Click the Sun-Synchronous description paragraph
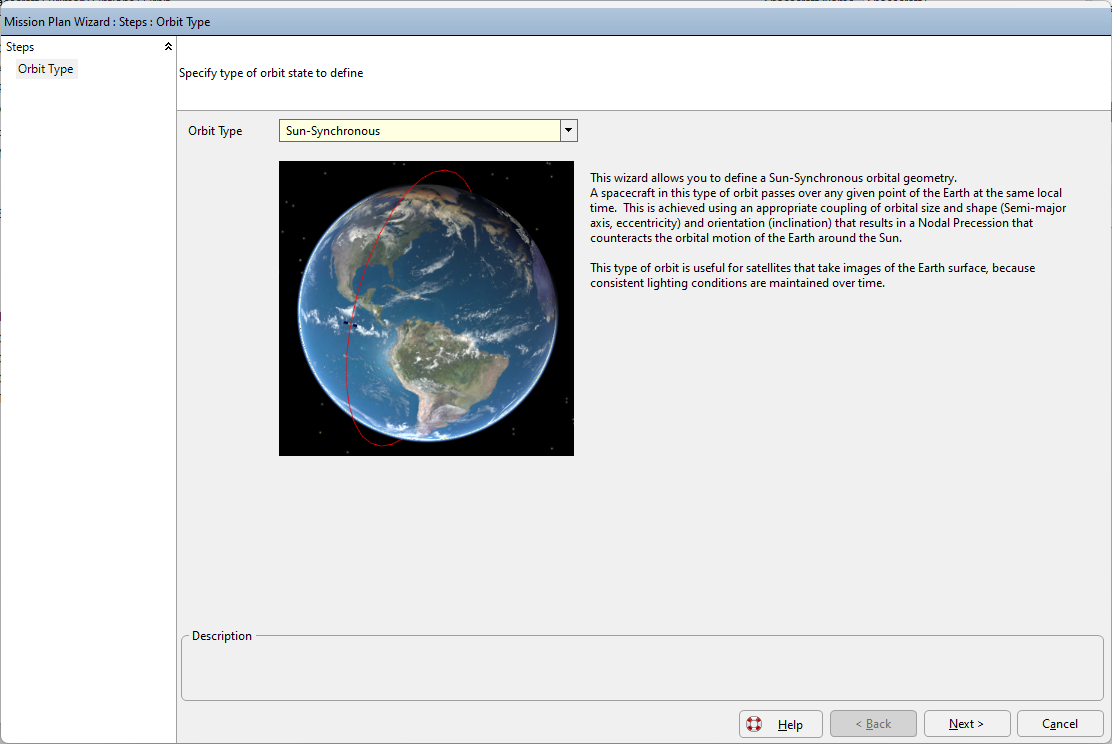Image resolution: width=1112 pixels, height=744 pixels. tap(828, 208)
